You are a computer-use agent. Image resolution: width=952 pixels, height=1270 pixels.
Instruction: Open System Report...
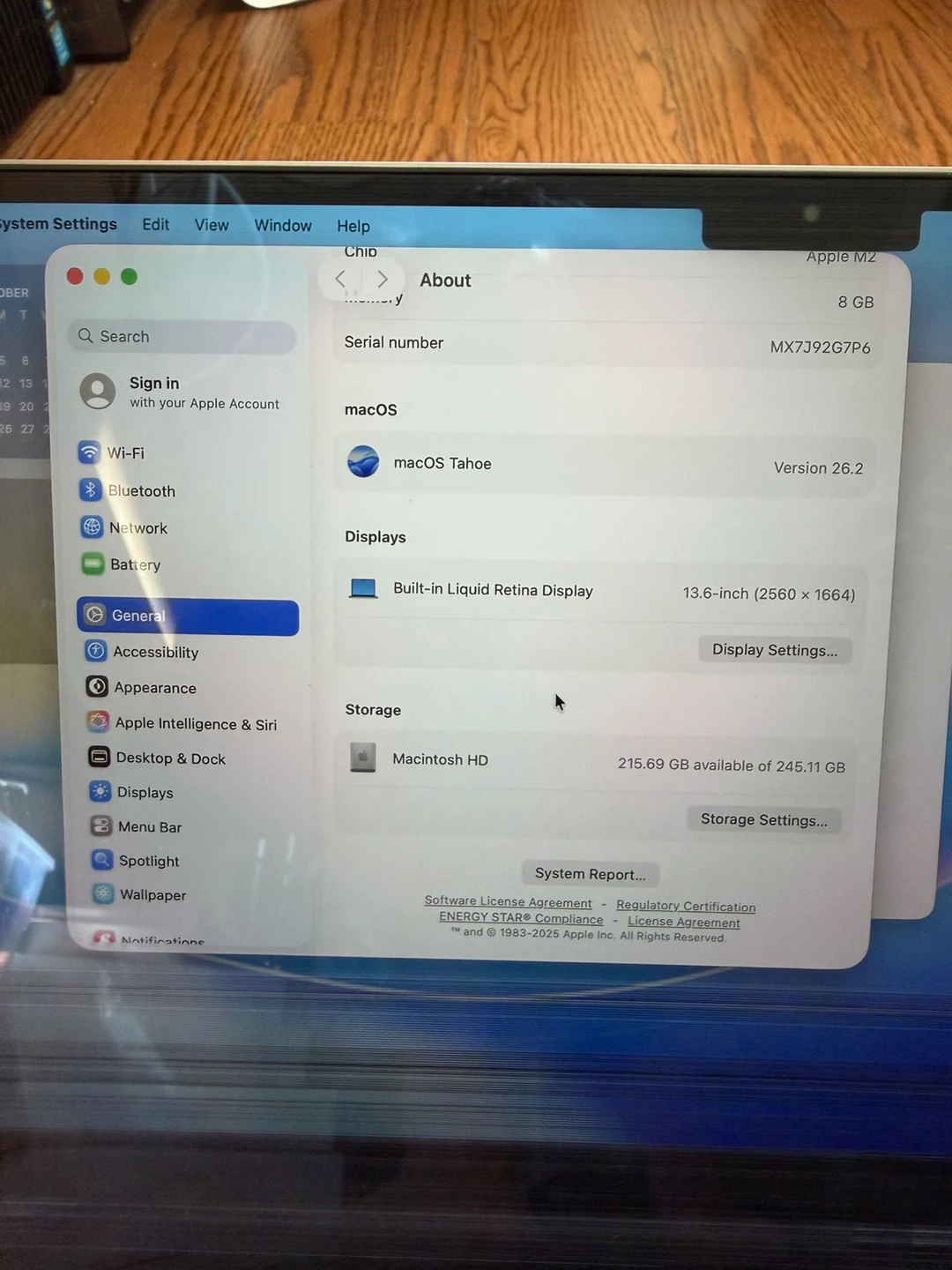pos(590,874)
